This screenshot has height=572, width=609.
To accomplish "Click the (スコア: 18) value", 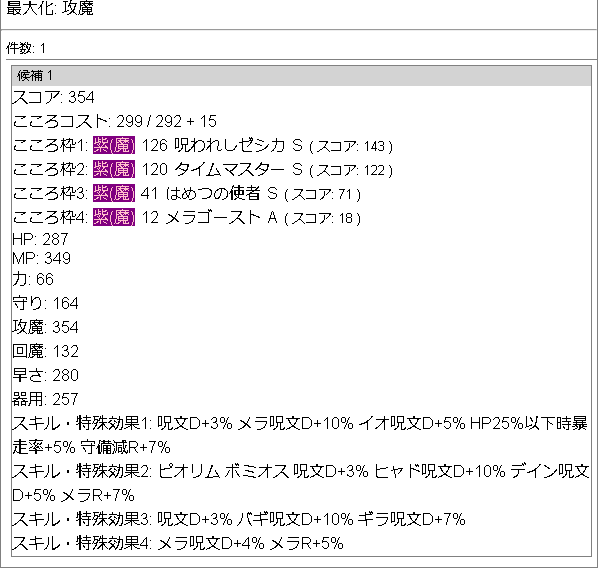I will pos(322,218).
